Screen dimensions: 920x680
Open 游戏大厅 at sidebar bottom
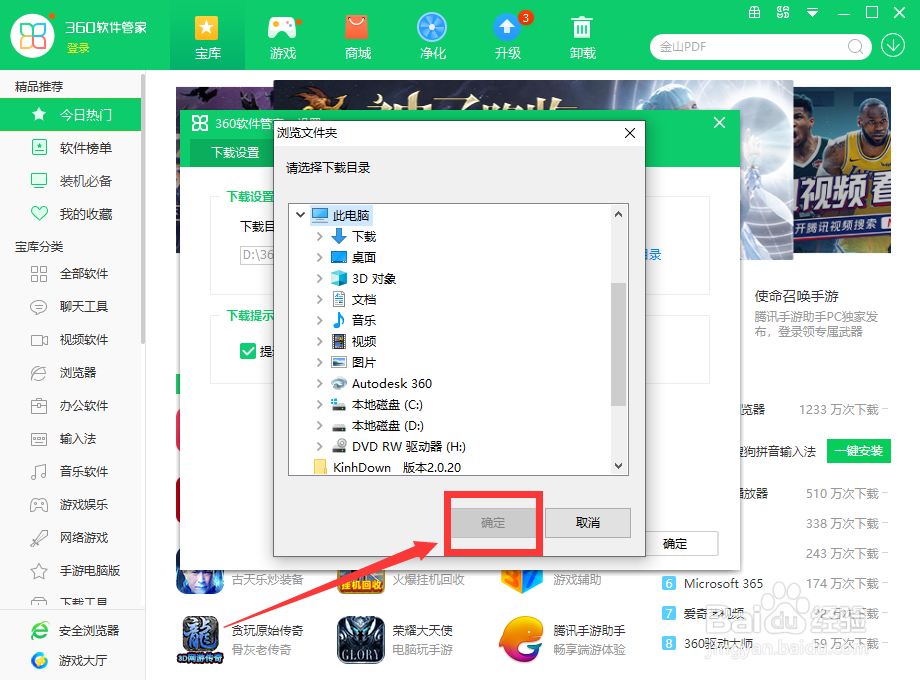[x=69, y=661]
